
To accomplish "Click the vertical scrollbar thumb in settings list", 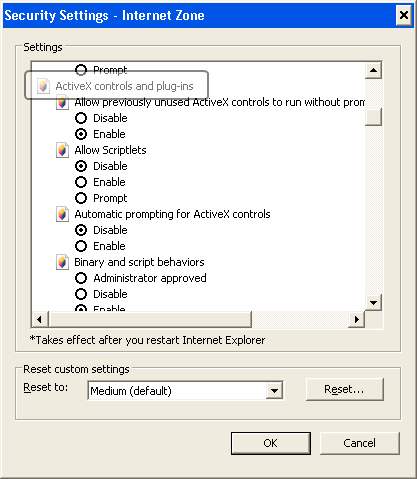I will [373, 117].
